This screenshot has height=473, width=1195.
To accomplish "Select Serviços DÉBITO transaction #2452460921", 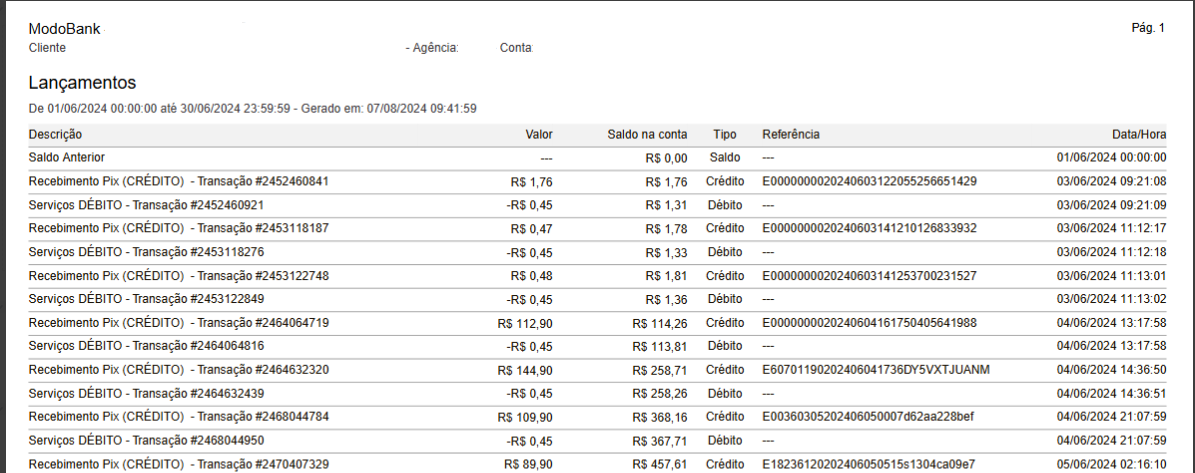I will (146, 205).
